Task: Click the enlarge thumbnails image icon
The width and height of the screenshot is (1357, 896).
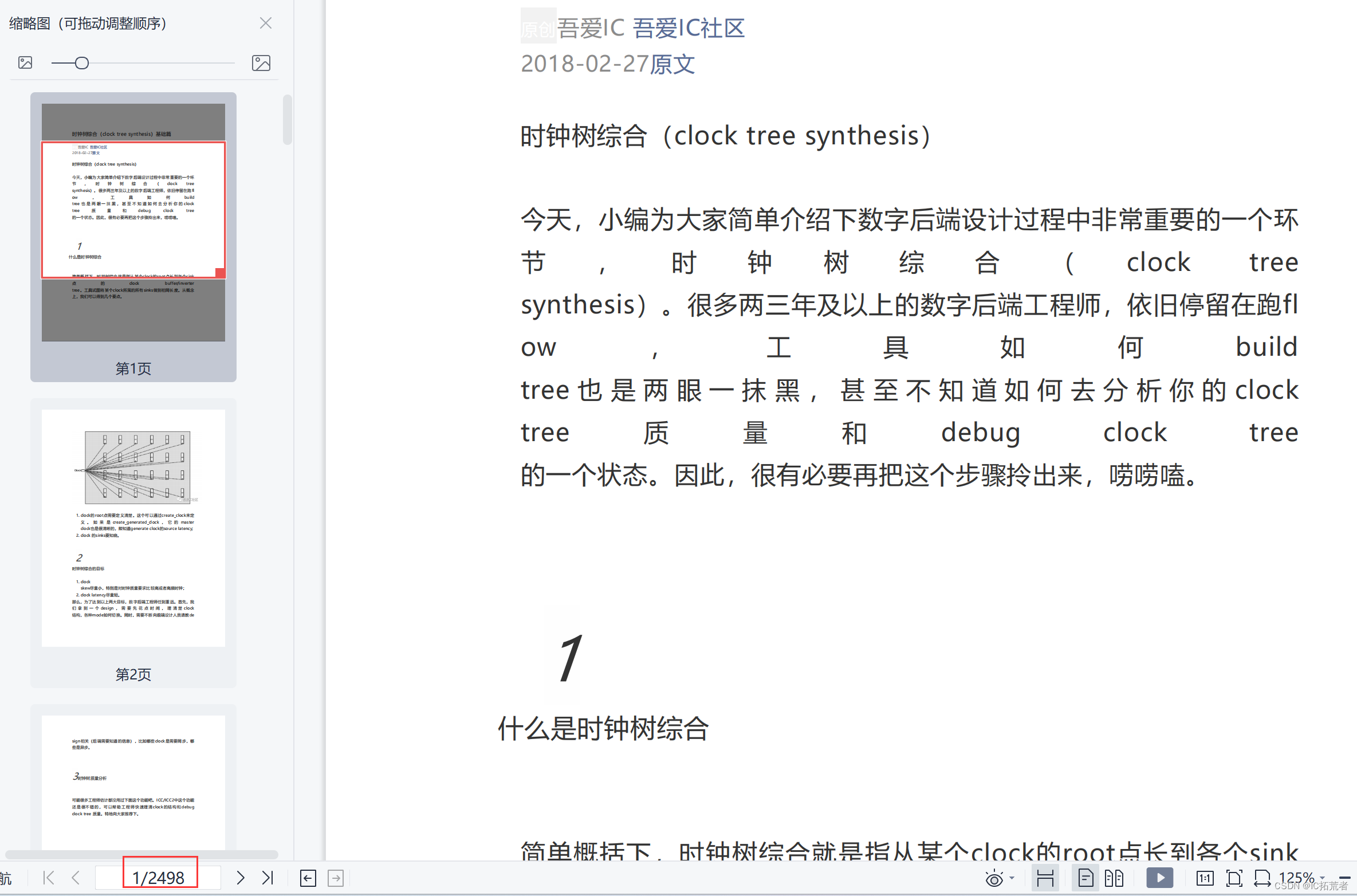Action: coord(261,63)
